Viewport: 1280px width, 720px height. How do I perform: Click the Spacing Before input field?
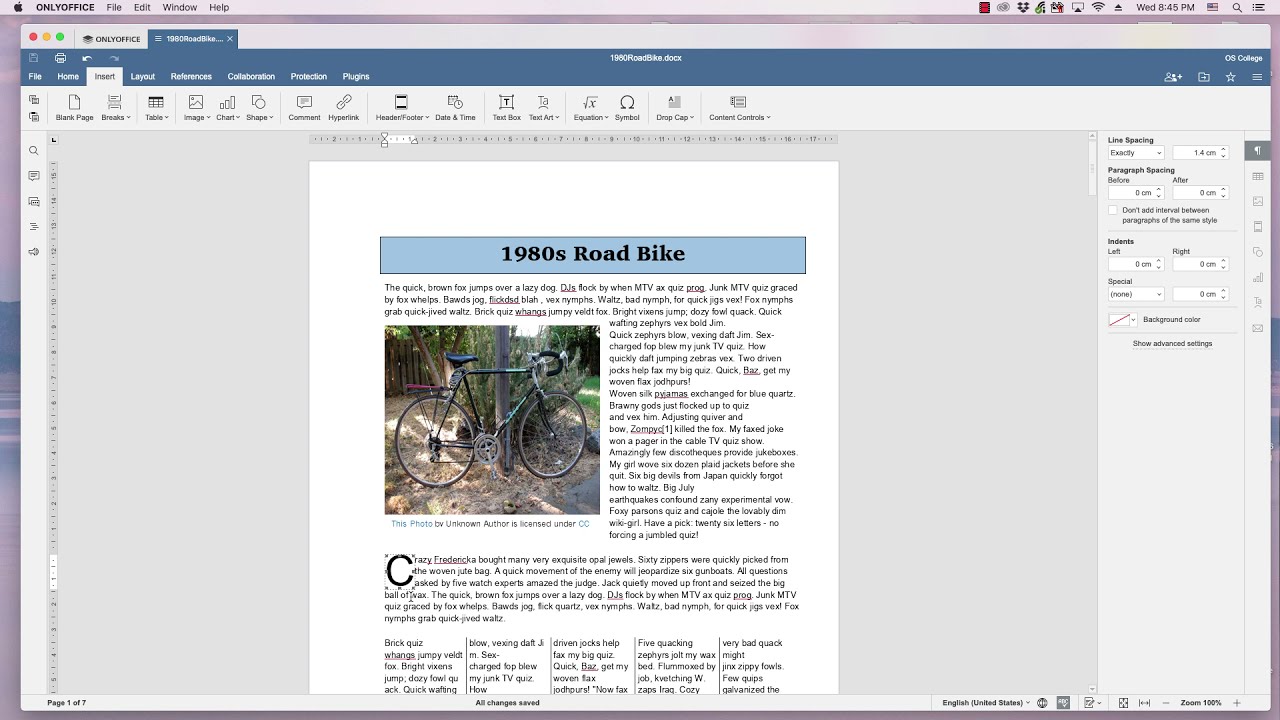pos(1136,193)
